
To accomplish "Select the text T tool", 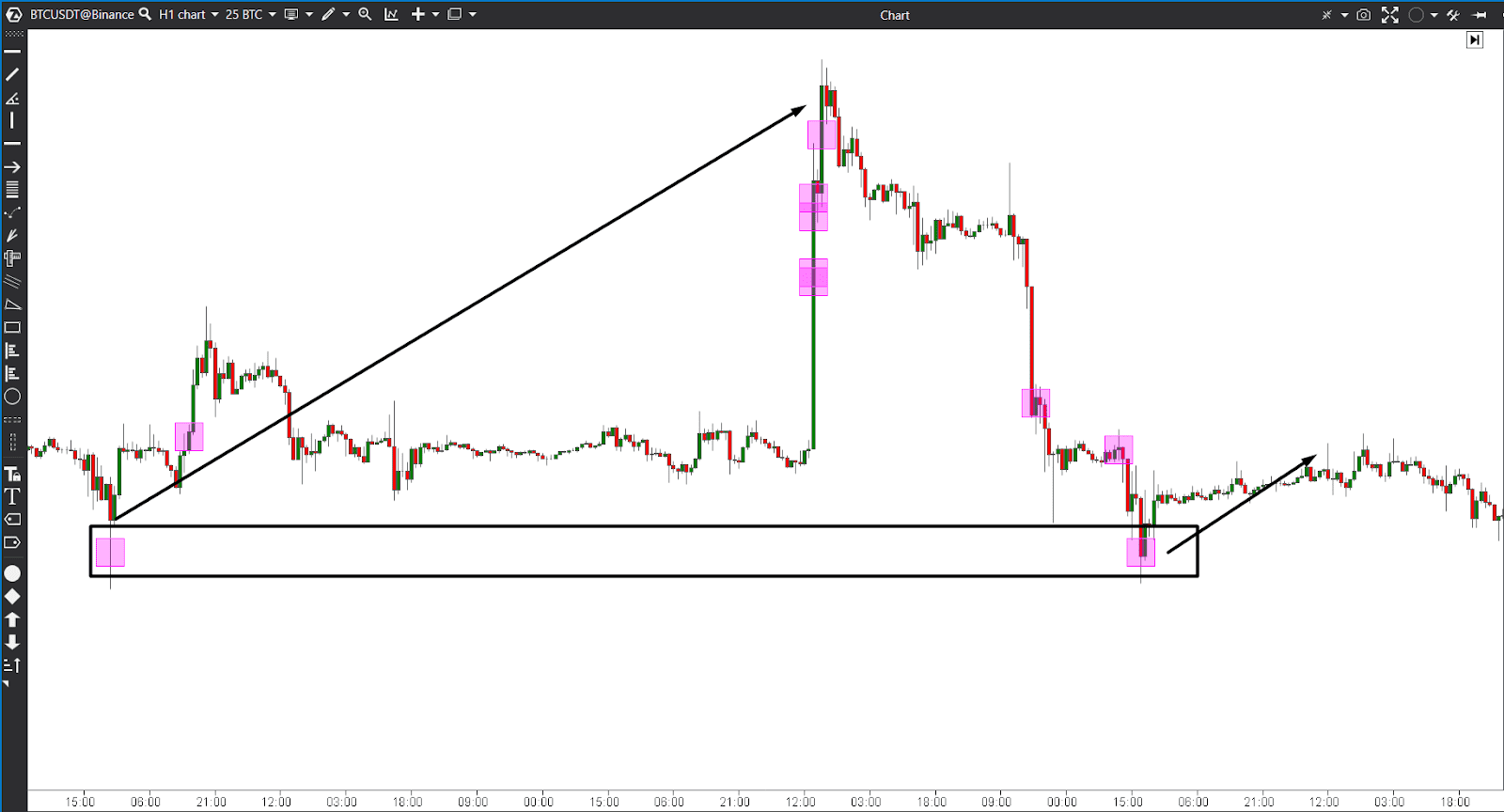I will pos(12,496).
